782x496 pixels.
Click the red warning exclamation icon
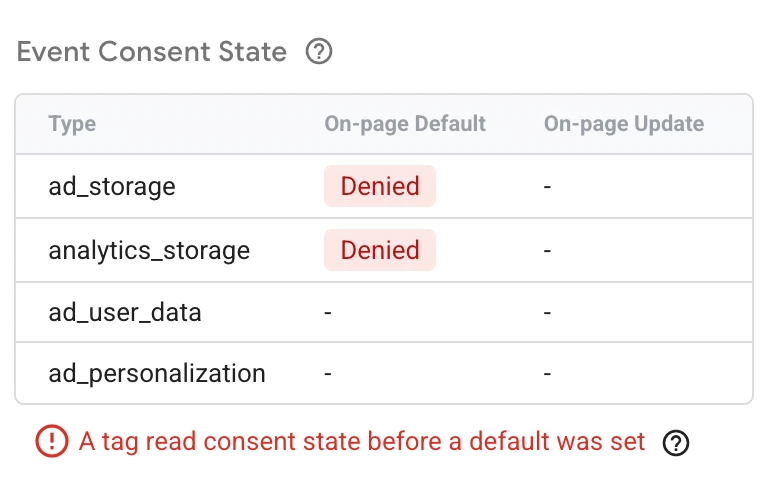pyautogui.click(x=50, y=442)
